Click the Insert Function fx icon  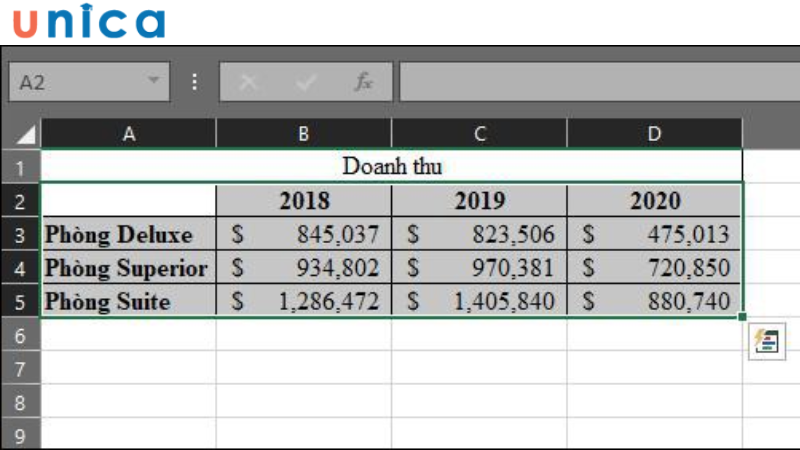(x=364, y=82)
